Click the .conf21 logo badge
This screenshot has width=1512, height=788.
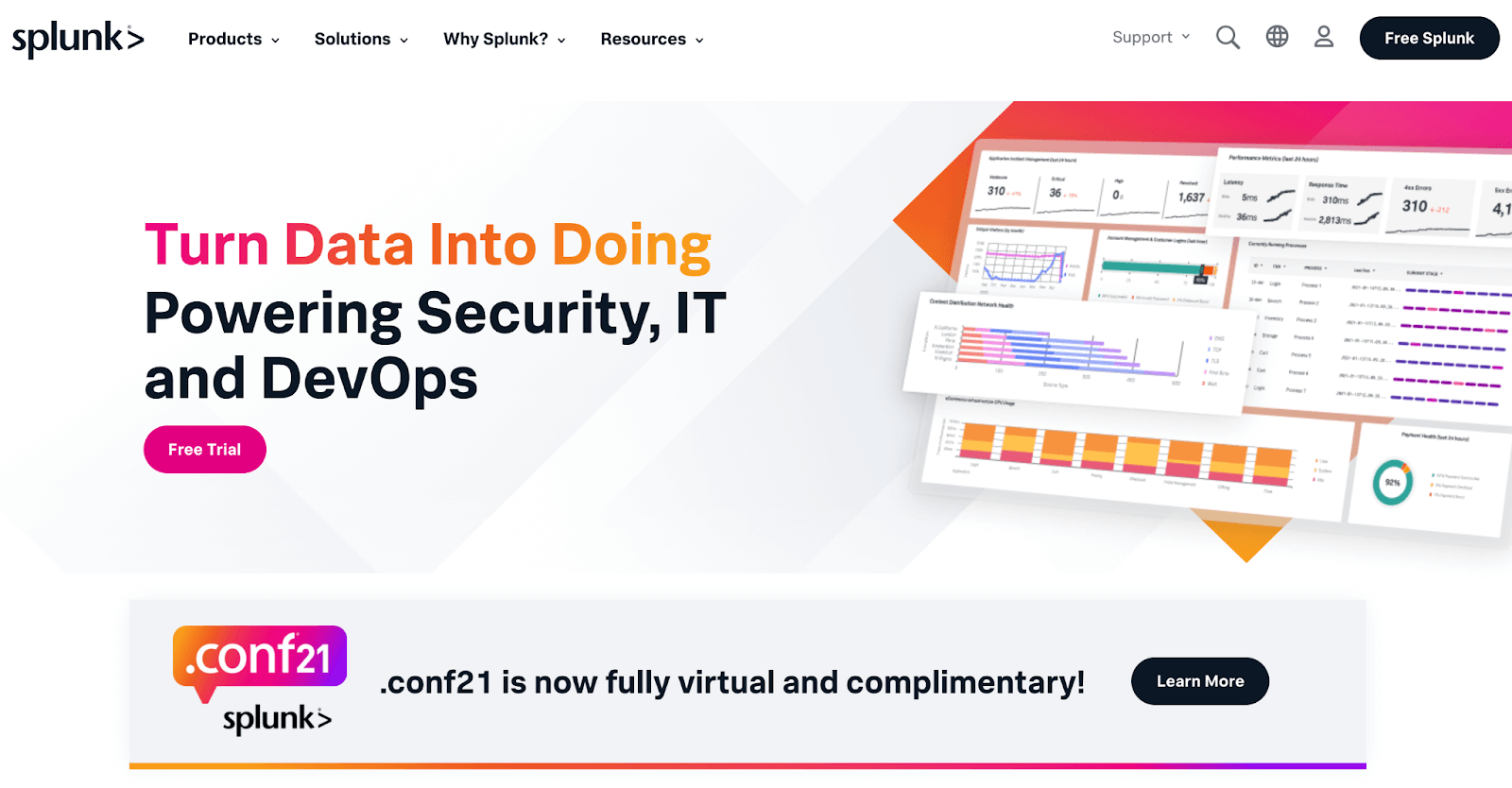pyautogui.click(x=260, y=663)
